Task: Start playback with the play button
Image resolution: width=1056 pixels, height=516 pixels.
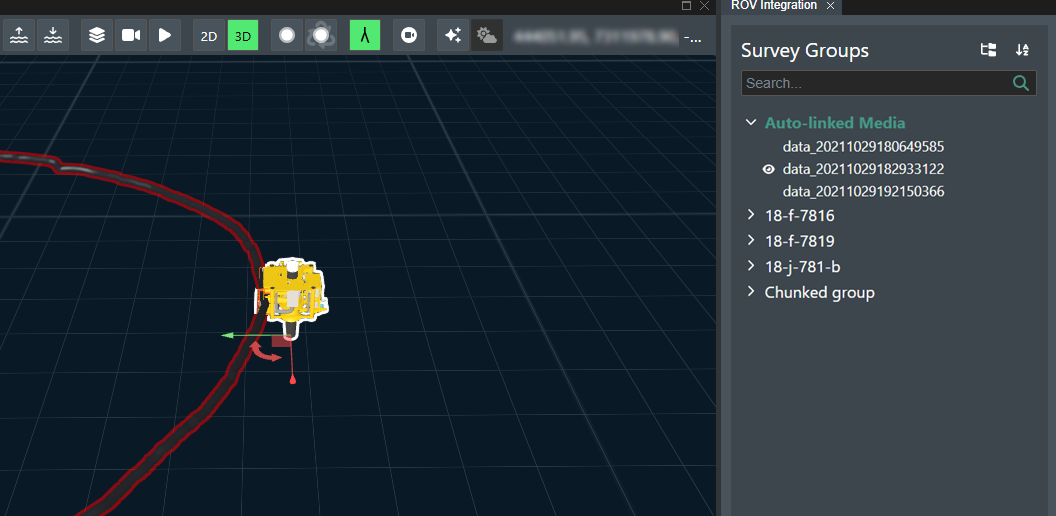Action: 164,35
